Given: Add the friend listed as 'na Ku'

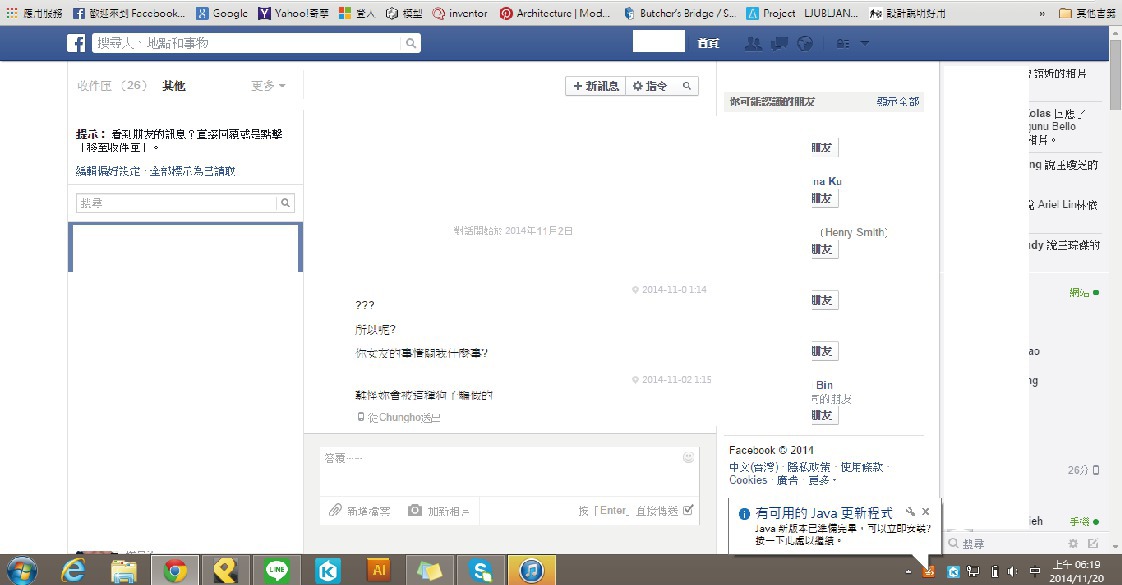Looking at the screenshot, I should pos(824,198).
